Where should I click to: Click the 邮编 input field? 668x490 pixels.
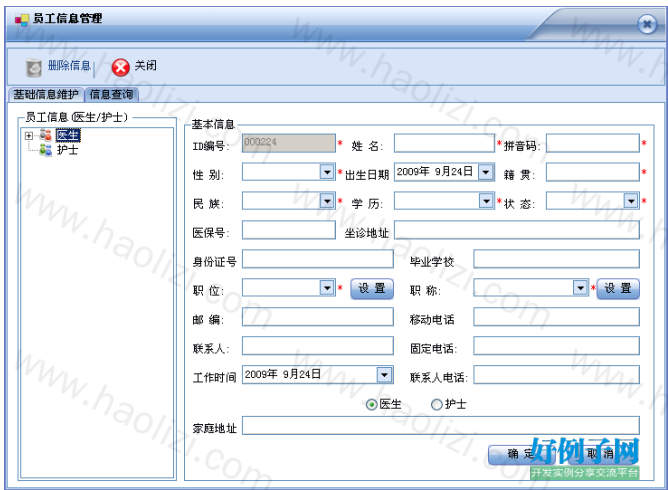318,317
